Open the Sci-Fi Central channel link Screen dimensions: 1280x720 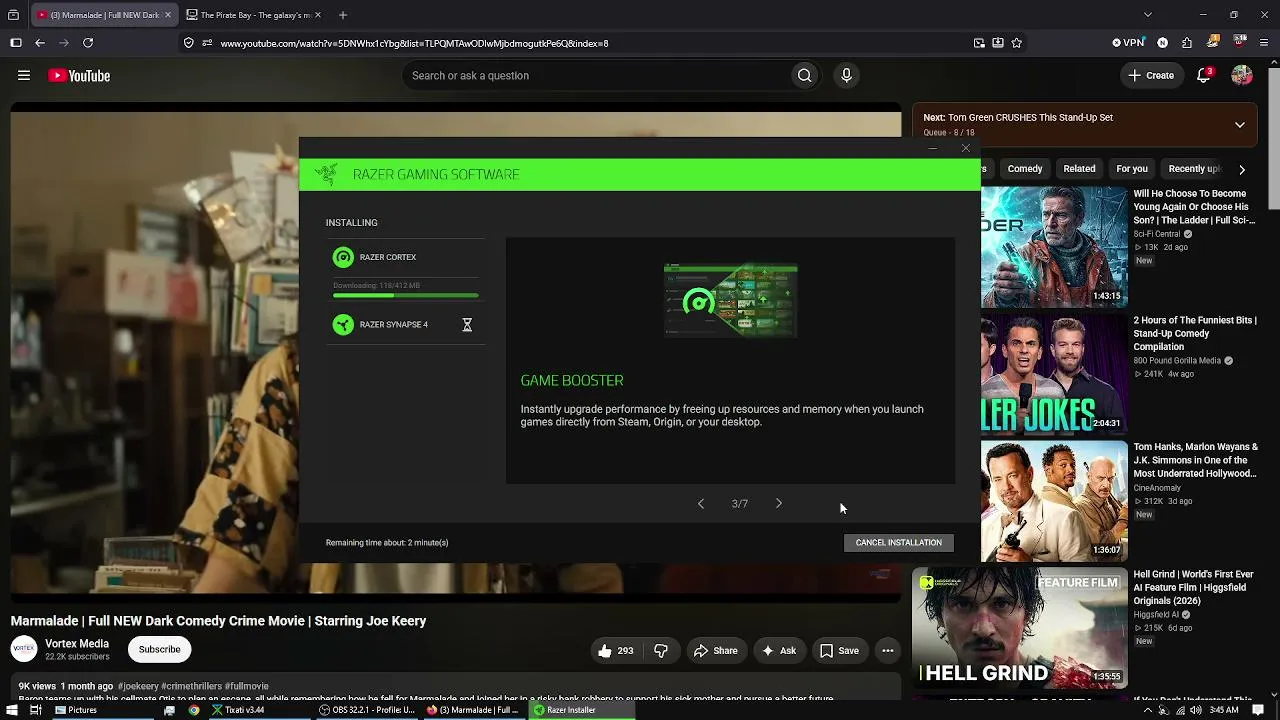pos(1157,234)
